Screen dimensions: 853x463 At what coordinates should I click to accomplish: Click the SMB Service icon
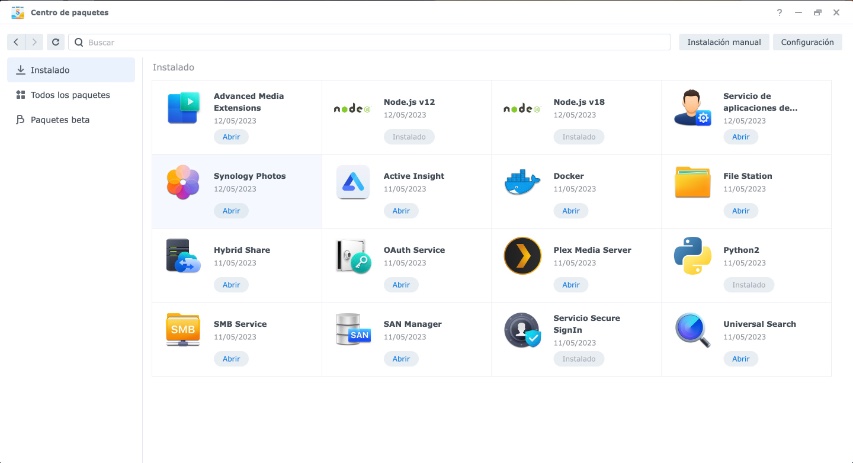click(x=183, y=330)
